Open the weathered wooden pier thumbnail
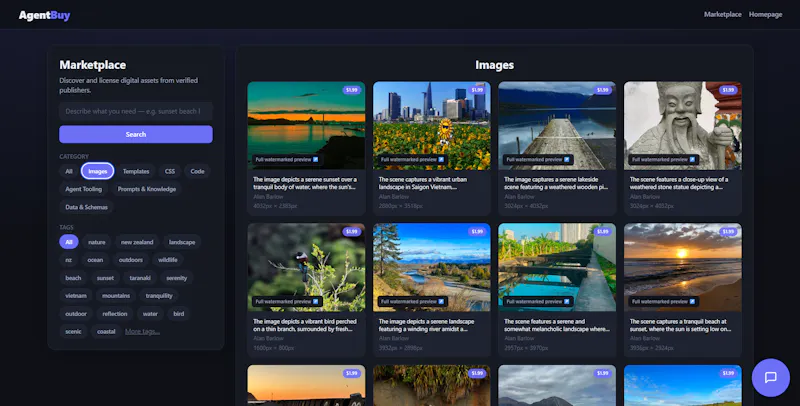This screenshot has width=800, height=406. (557, 125)
